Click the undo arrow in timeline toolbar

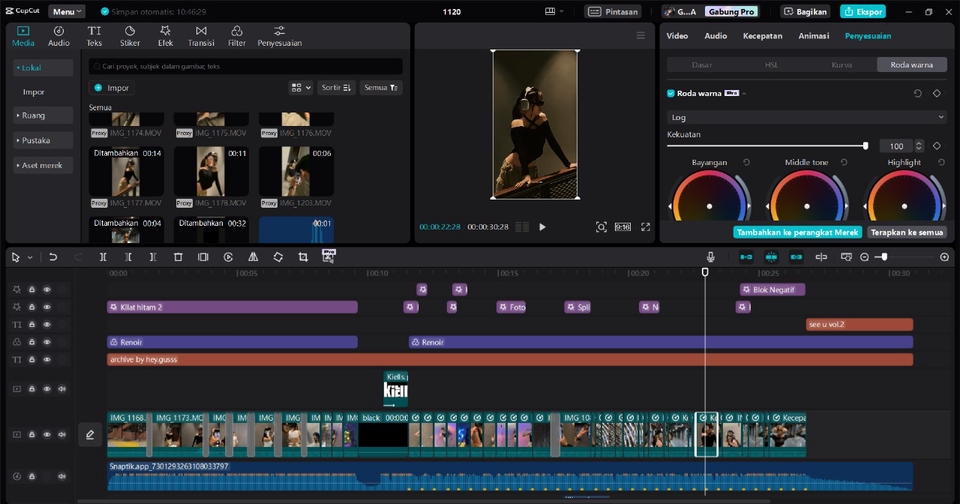[x=53, y=257]
